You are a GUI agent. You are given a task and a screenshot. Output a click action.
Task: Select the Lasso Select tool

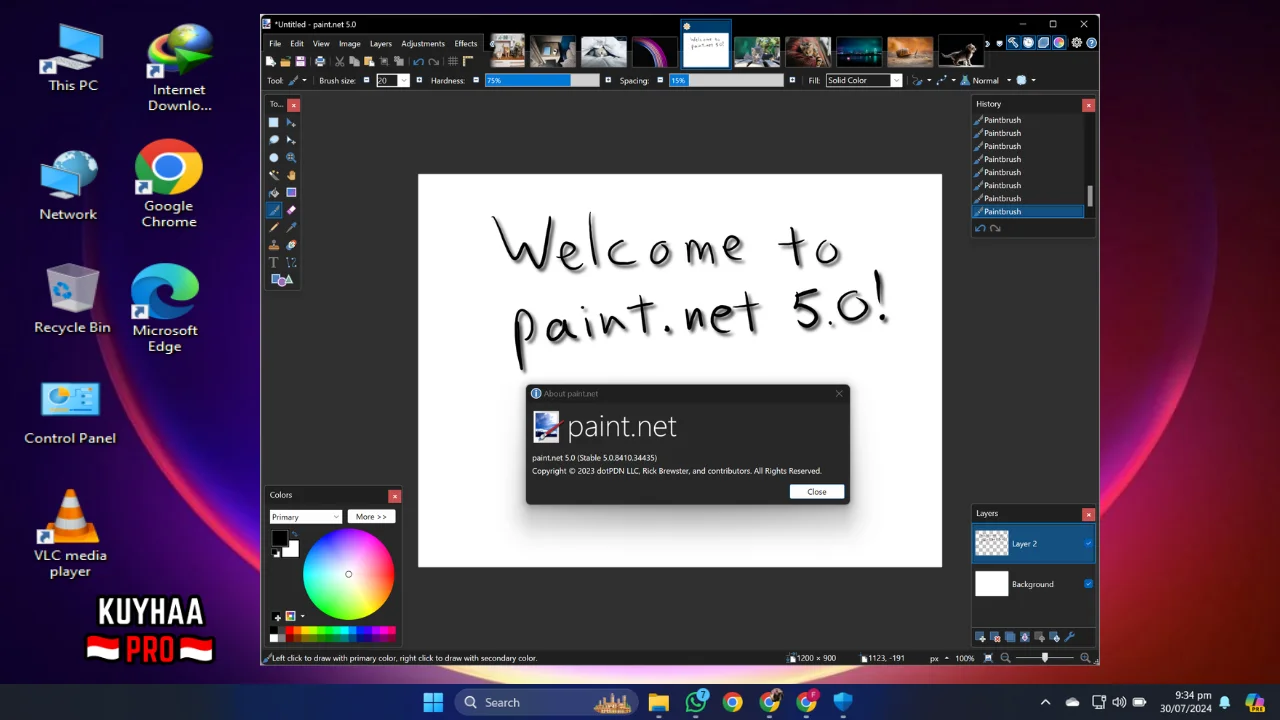(x=273, y=140)
